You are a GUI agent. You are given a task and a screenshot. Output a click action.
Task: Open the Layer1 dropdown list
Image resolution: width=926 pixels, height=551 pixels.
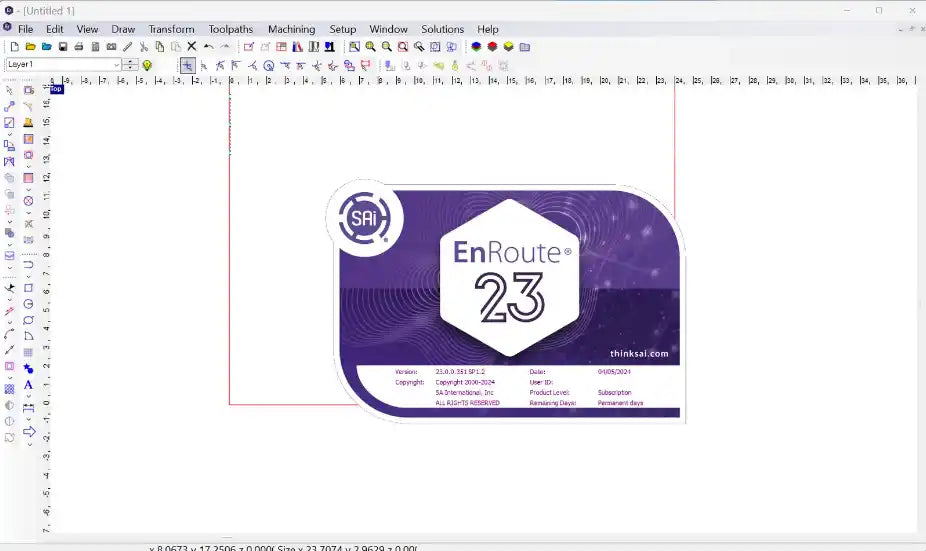pos(116,65)
